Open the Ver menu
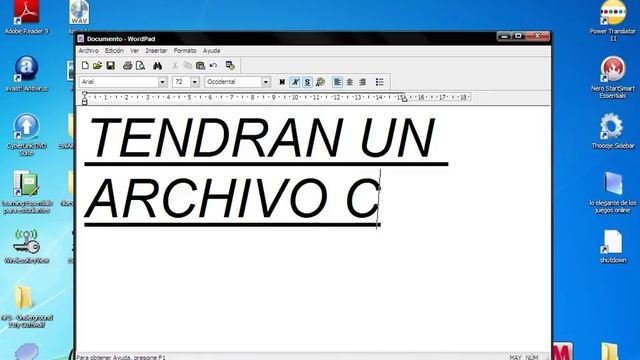The height and width of the screenshot is (360, 640). [x=135, y=51]
